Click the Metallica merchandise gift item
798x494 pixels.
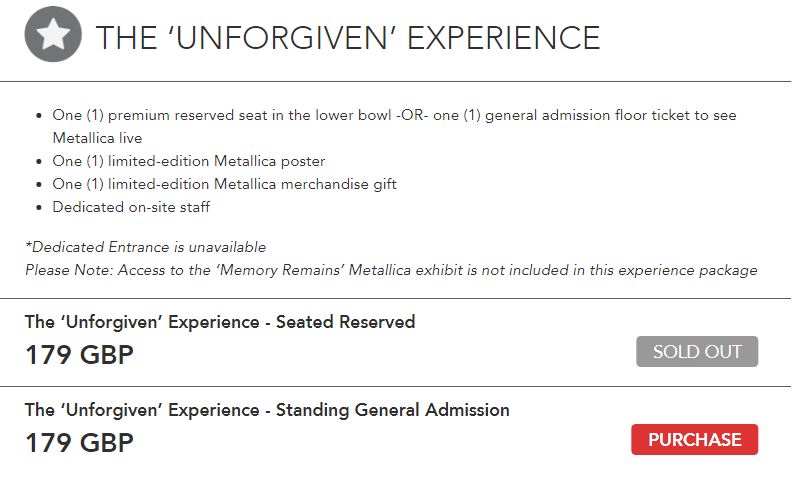pos(224,184)
